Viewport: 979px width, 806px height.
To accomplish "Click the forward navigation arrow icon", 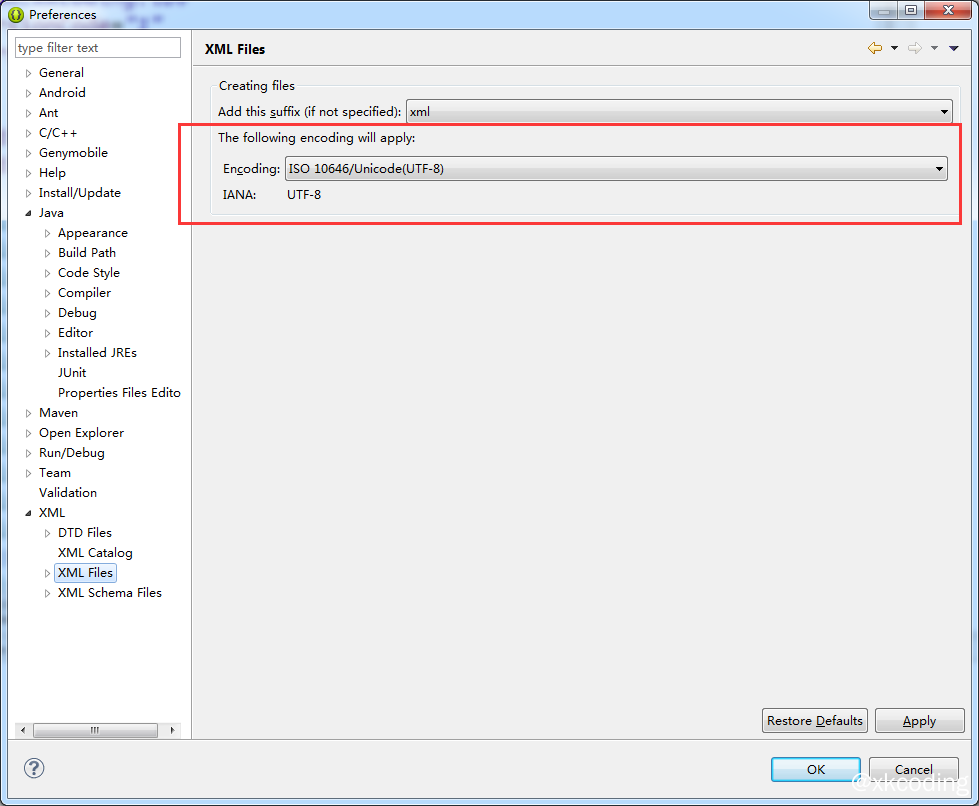I will coord(914,48).
